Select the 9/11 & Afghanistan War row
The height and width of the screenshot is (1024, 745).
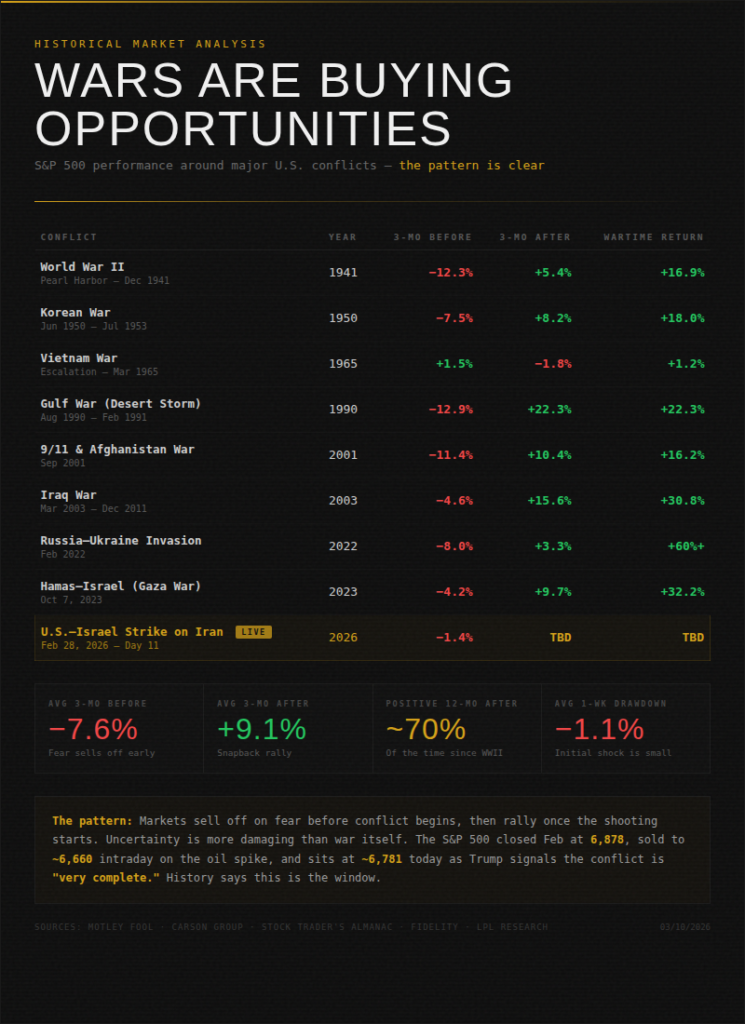[117, 450]
